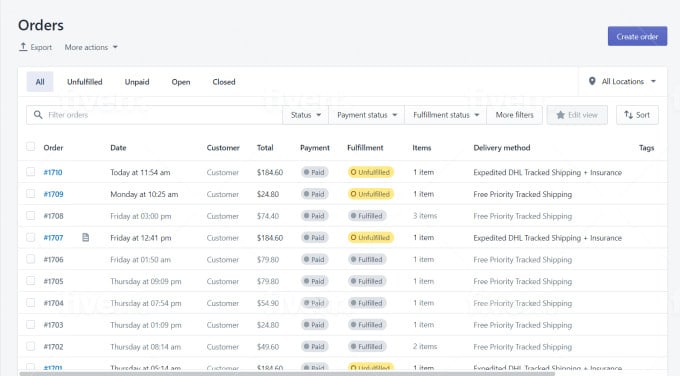Viewport: 680px width, 376px height.
Task: Select the checkbox for order #1703
Action: 30,324
